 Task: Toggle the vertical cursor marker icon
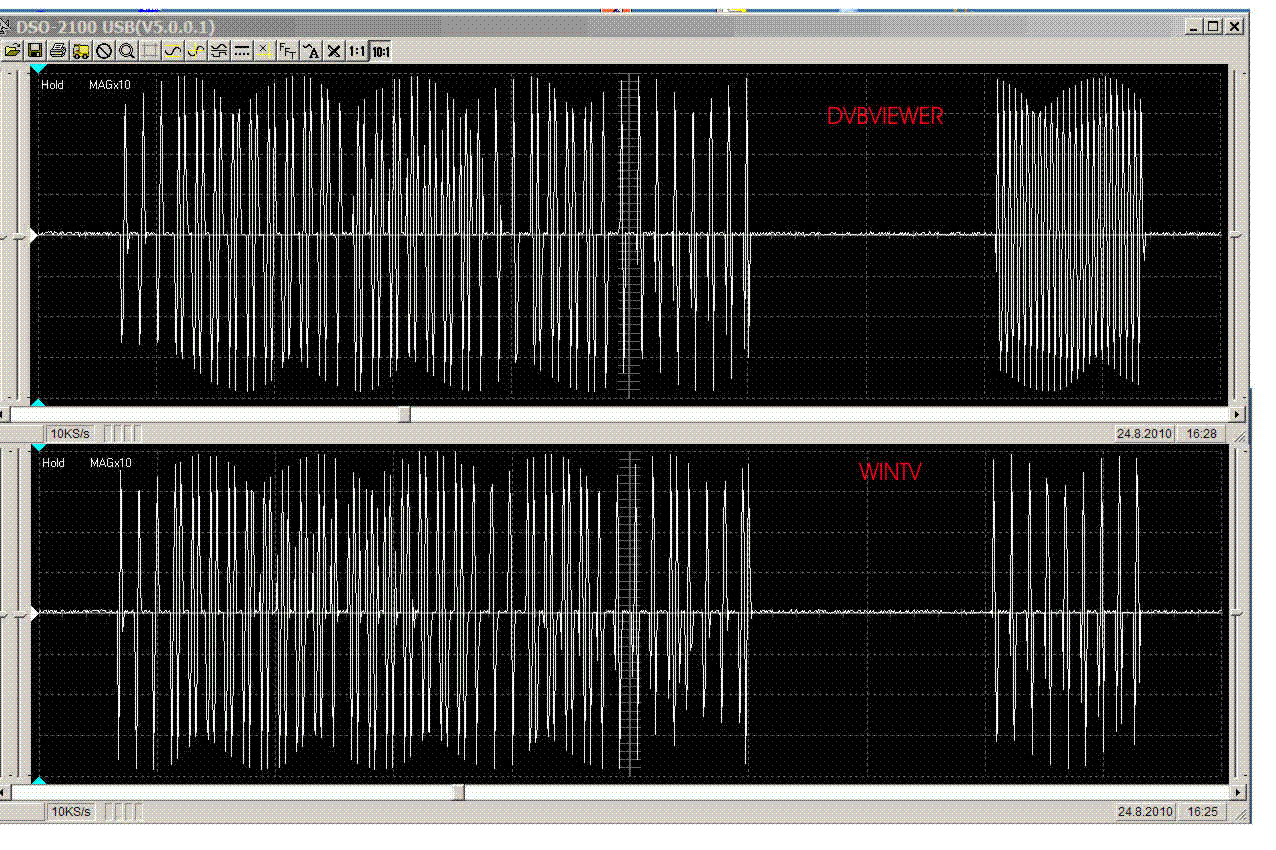pyautogui.click(x=264, y=51)
